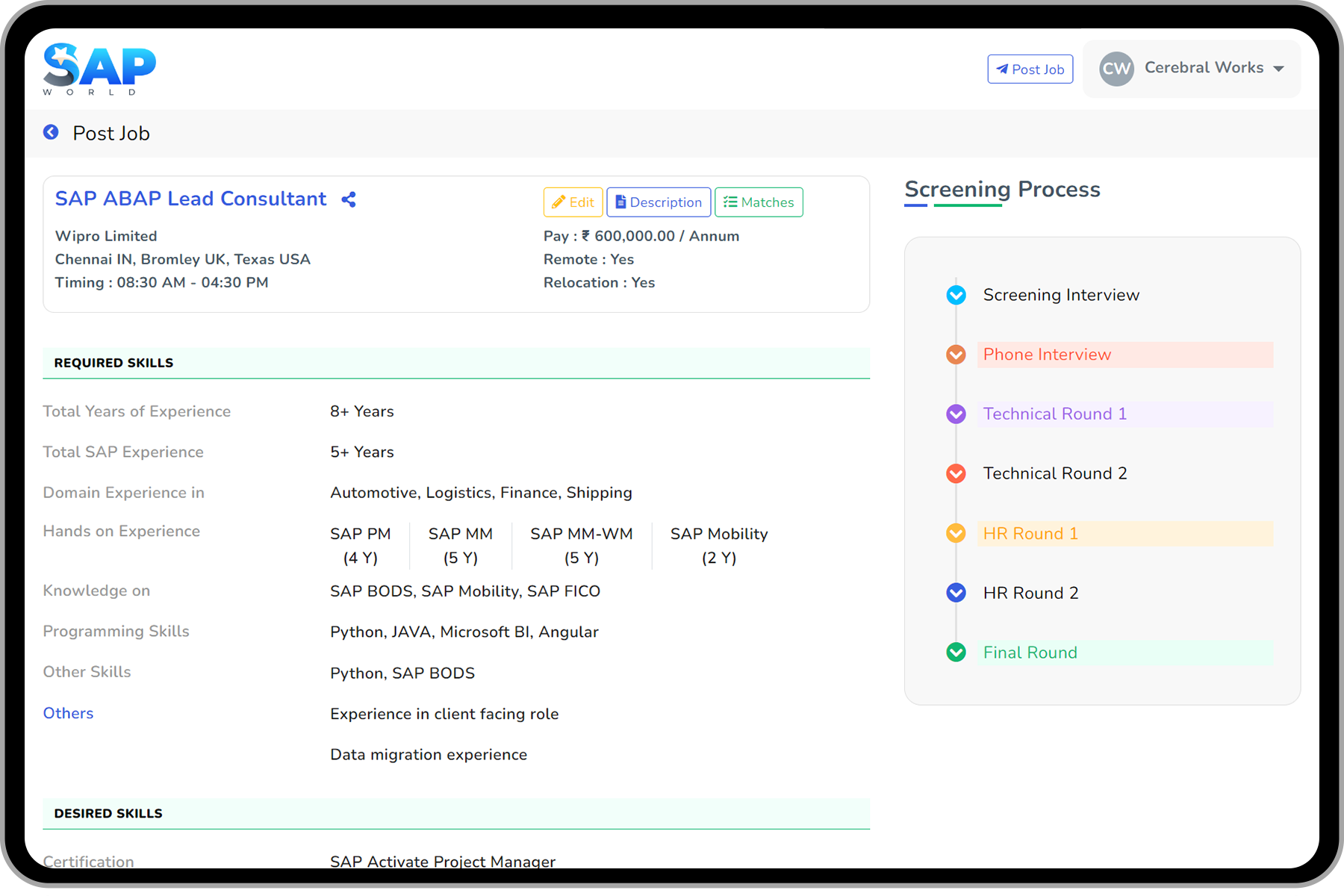Image resolution: width=1344 pixels, height=896 pixels.
Task: Click the Desired Skills section header
Action: (456, 813)
